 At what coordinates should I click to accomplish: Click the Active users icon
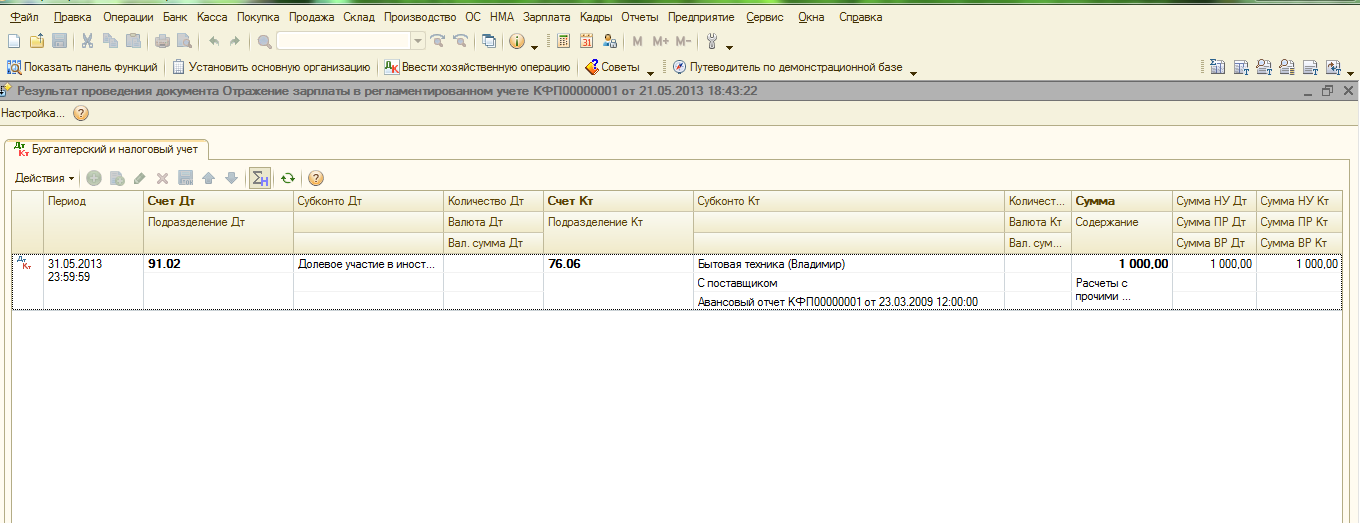[609, 41]
